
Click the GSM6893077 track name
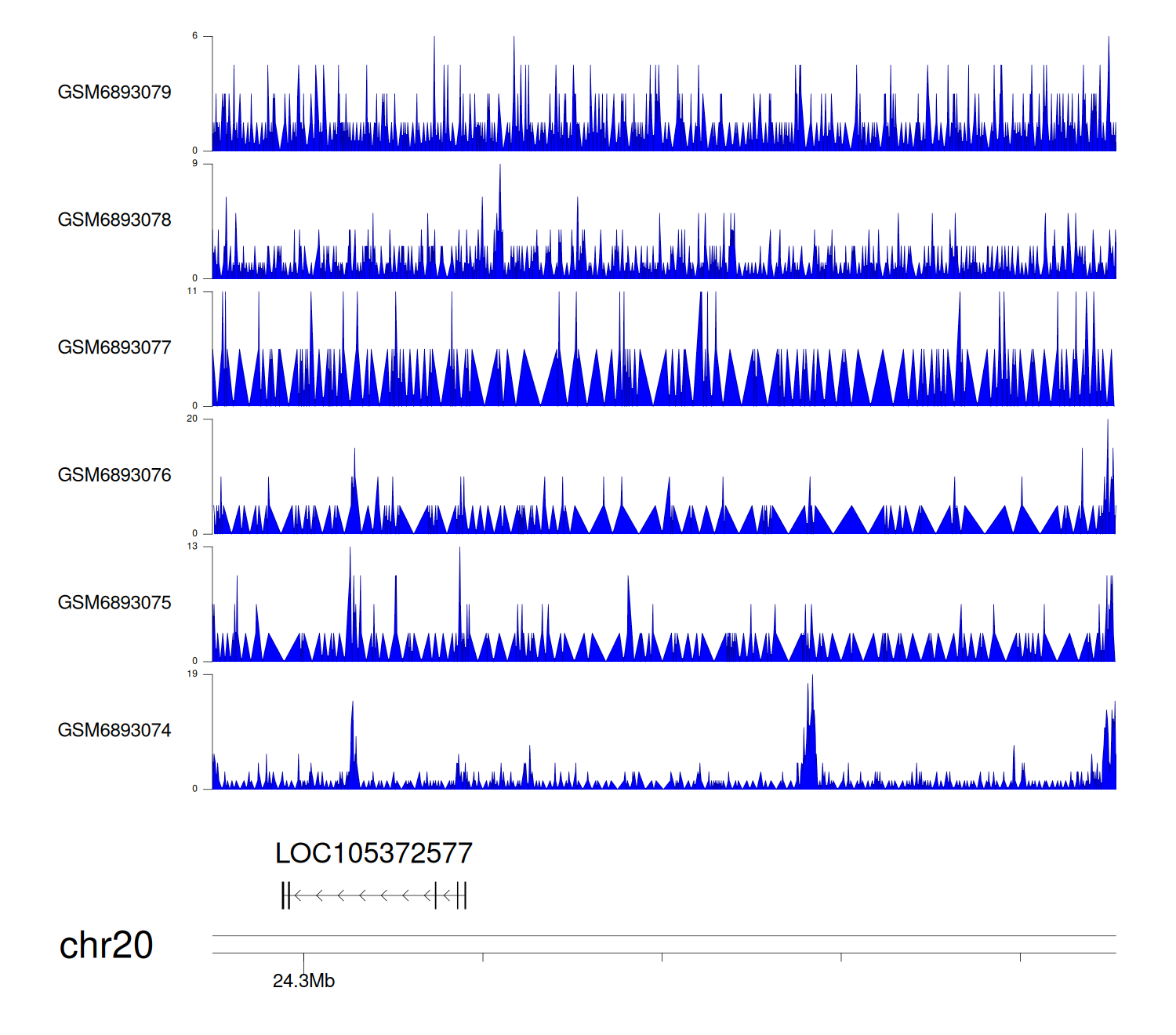point(114,348)
